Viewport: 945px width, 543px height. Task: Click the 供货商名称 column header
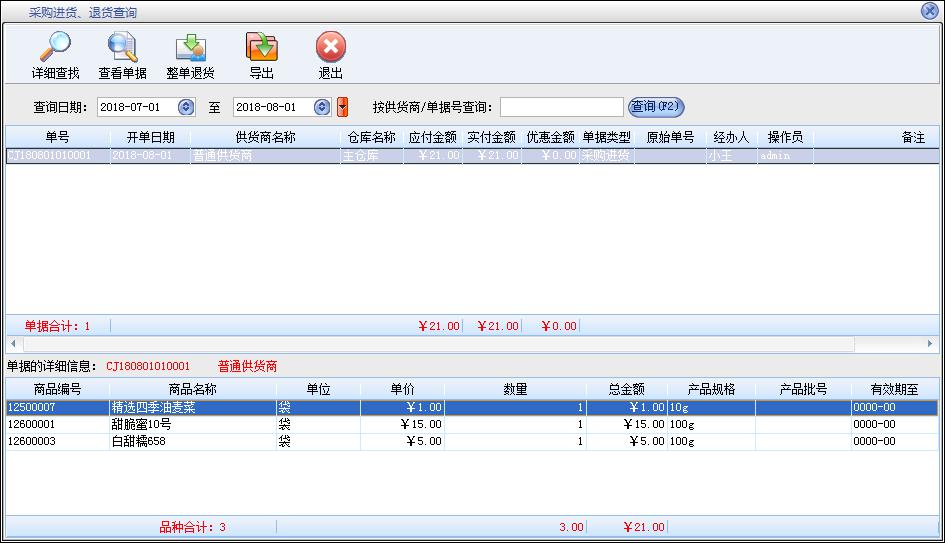click(x=265, y=138)
